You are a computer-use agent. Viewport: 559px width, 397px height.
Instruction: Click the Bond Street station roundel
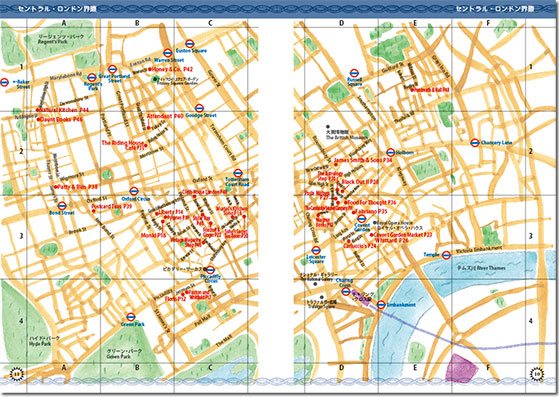pyautogui.click(x=62, y=206)
